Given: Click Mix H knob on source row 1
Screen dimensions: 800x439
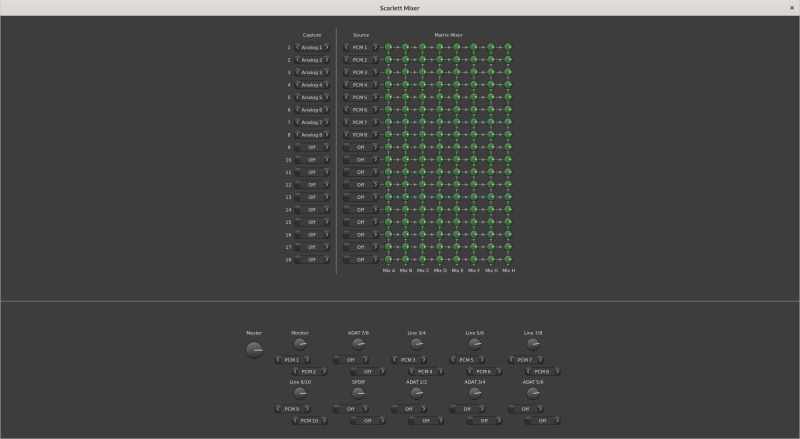Looking at the screenshot, I should [508, 47].
